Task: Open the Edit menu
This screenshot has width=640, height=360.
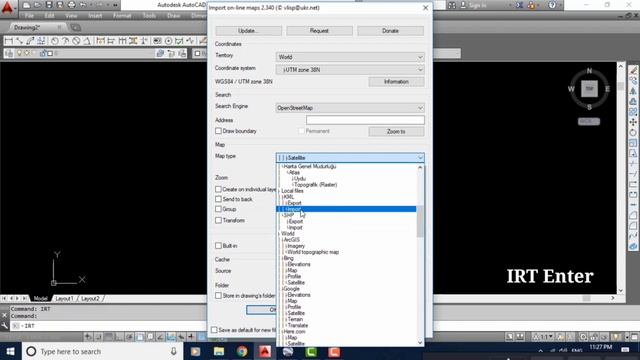Action: [x=49, y=16]
